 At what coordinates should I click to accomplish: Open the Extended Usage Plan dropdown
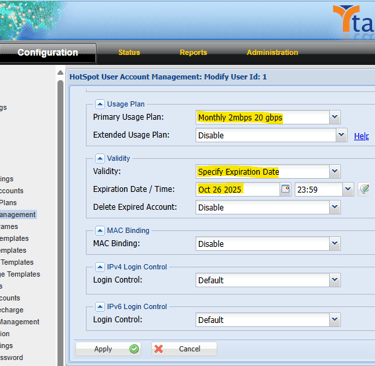341,135
